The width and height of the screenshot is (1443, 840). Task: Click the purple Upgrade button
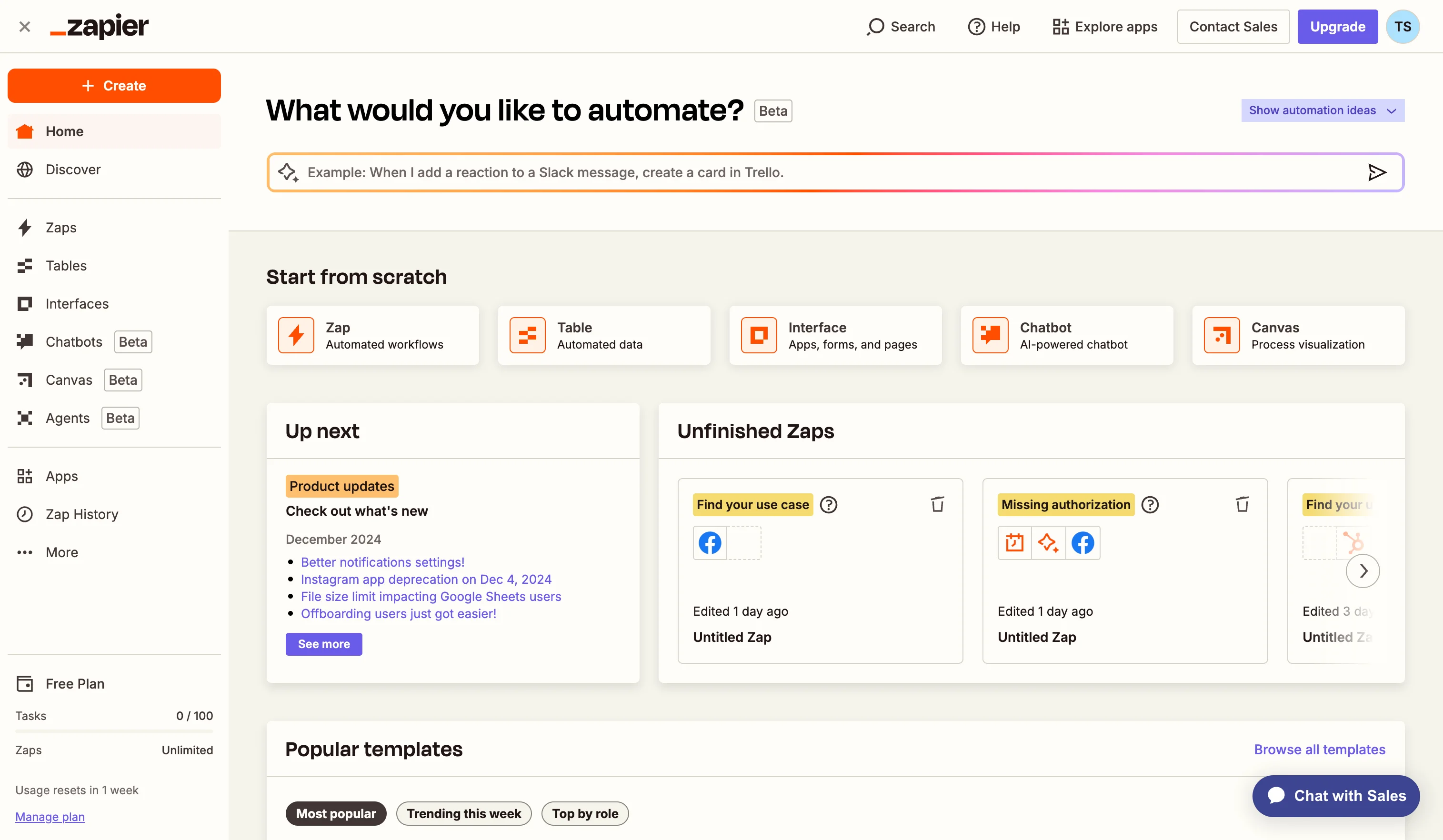(1337, 26)
